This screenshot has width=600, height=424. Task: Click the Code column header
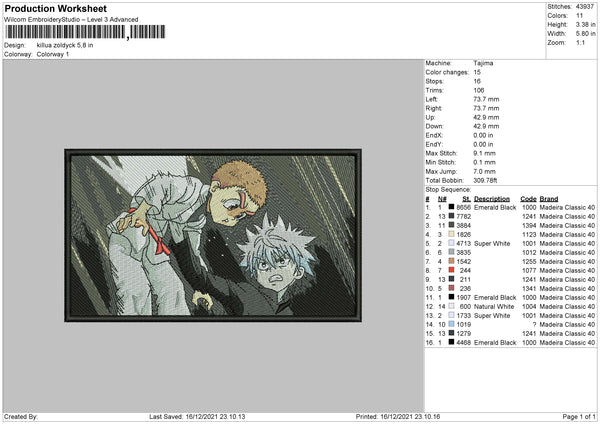tap(528, 199)
